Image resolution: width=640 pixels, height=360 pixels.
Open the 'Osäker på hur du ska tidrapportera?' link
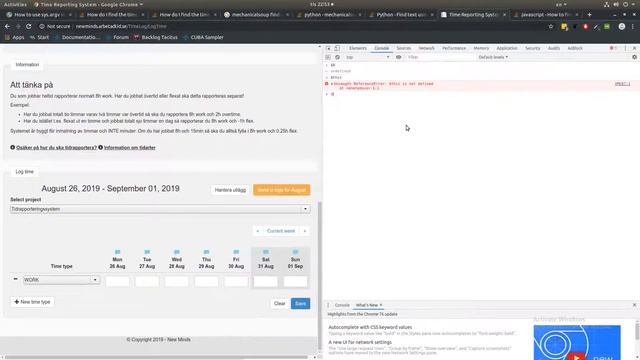click(x=56, y=147)
